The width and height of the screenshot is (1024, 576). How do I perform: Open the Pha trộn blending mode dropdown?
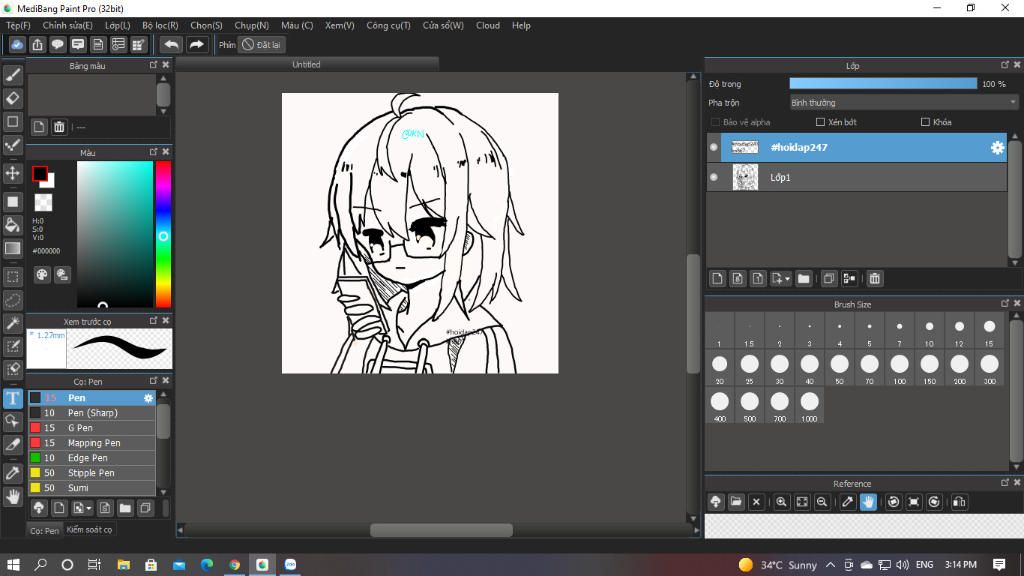(903, 103)
